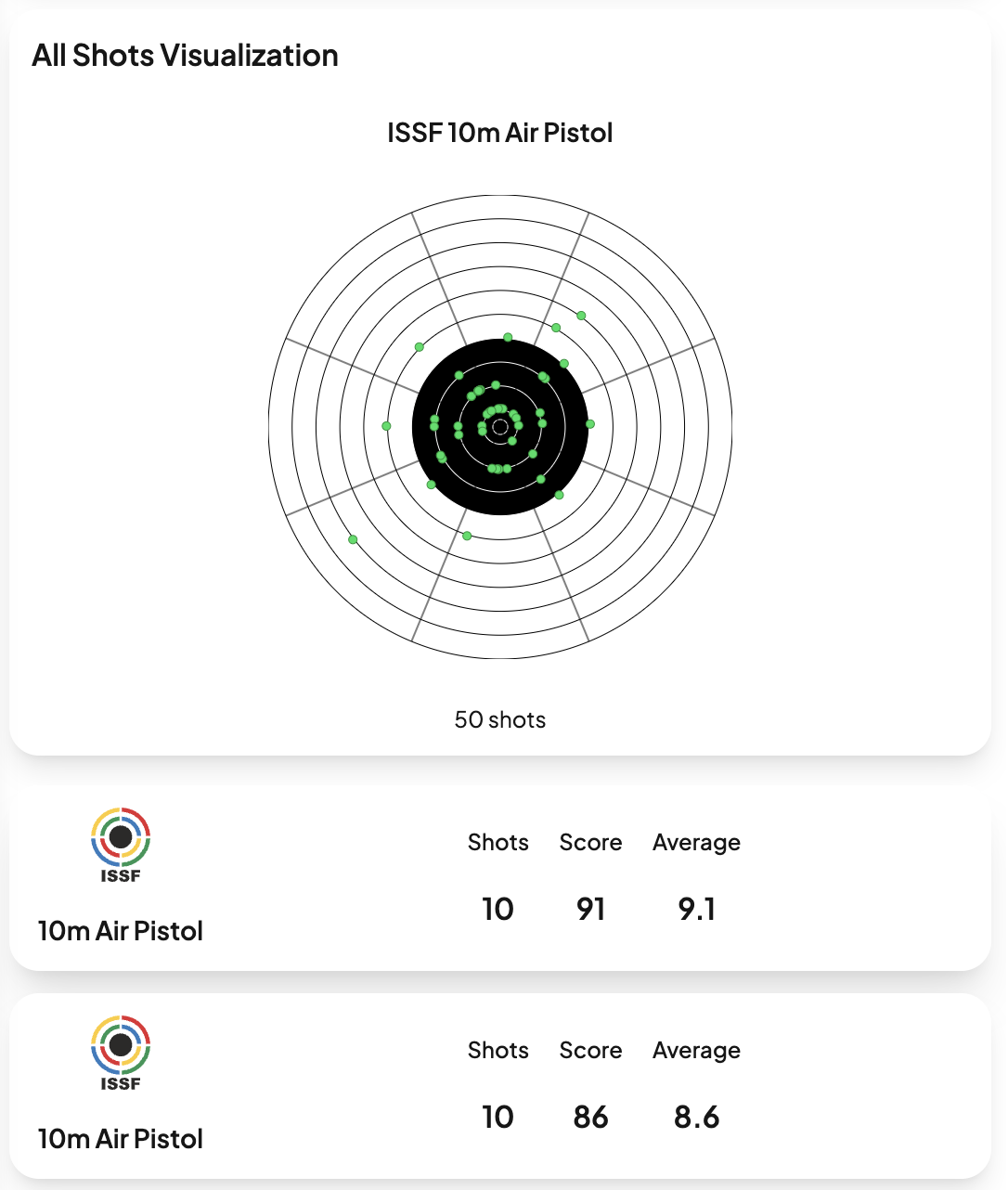Screen dimensions: 1008x1190
Task: Open the session with score 91
Action: pos(591,909)
